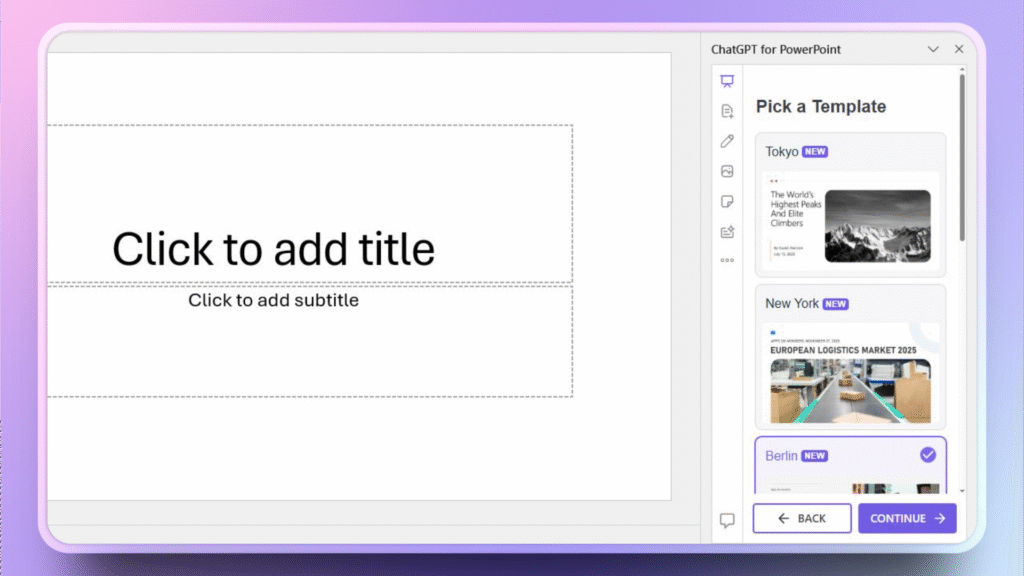Go back using the BACK button

click(801, 518)
